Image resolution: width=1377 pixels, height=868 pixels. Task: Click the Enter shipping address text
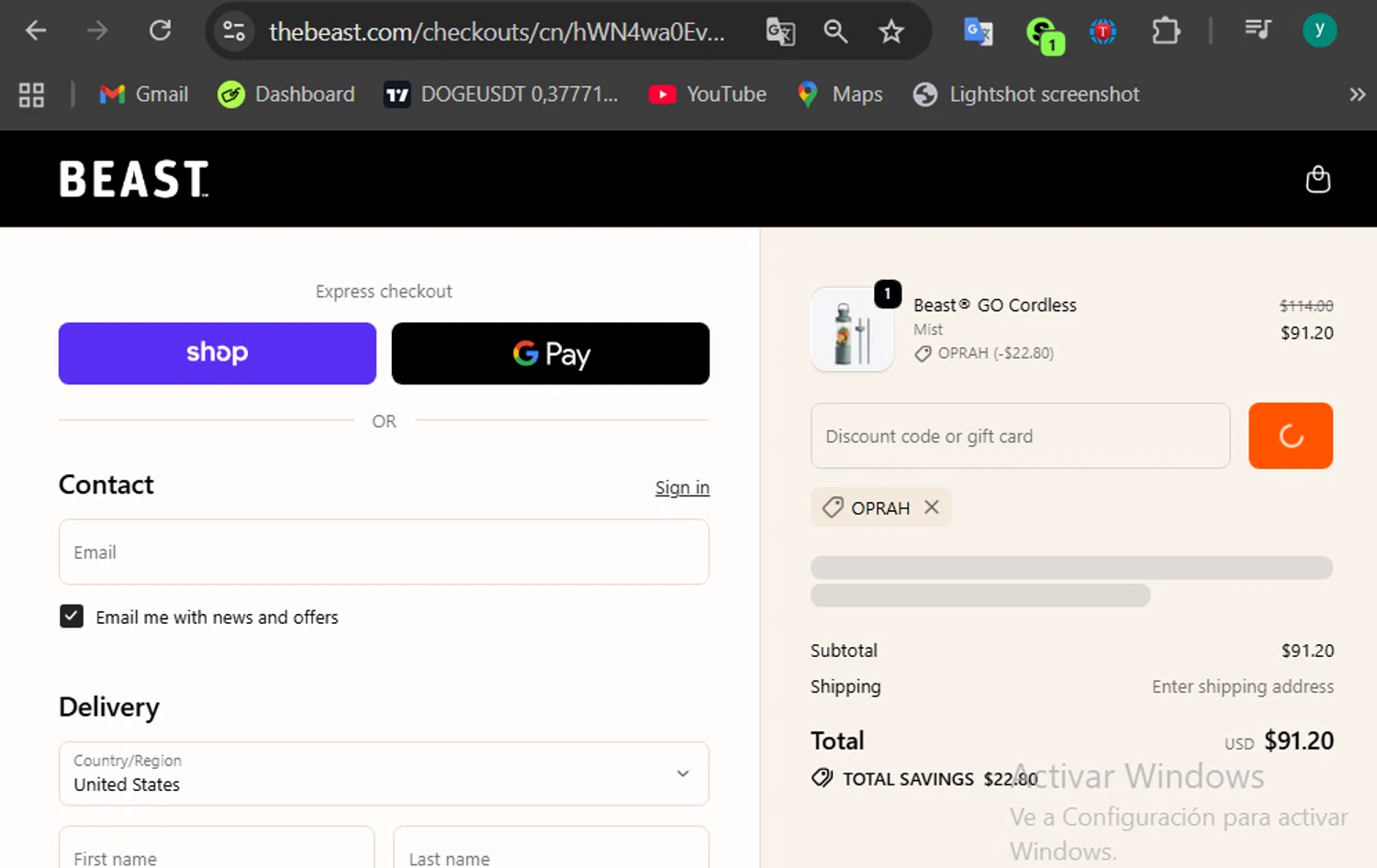pos(1243,686)
